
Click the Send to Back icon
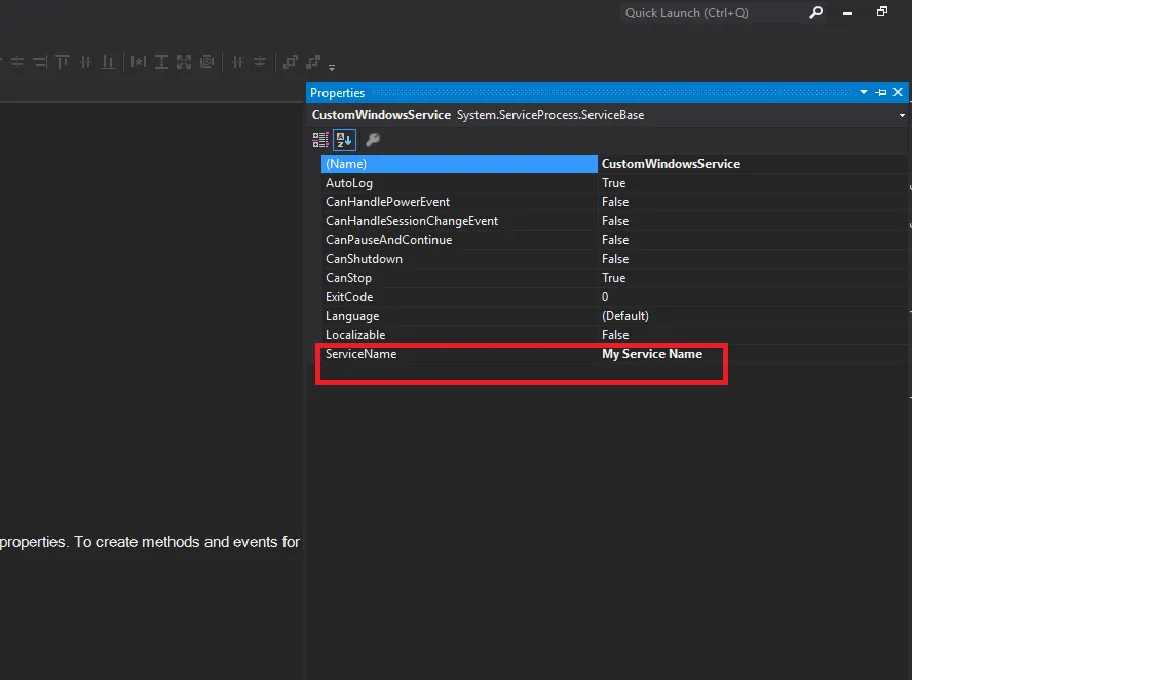pyautogui.click(x=313, y=62)
